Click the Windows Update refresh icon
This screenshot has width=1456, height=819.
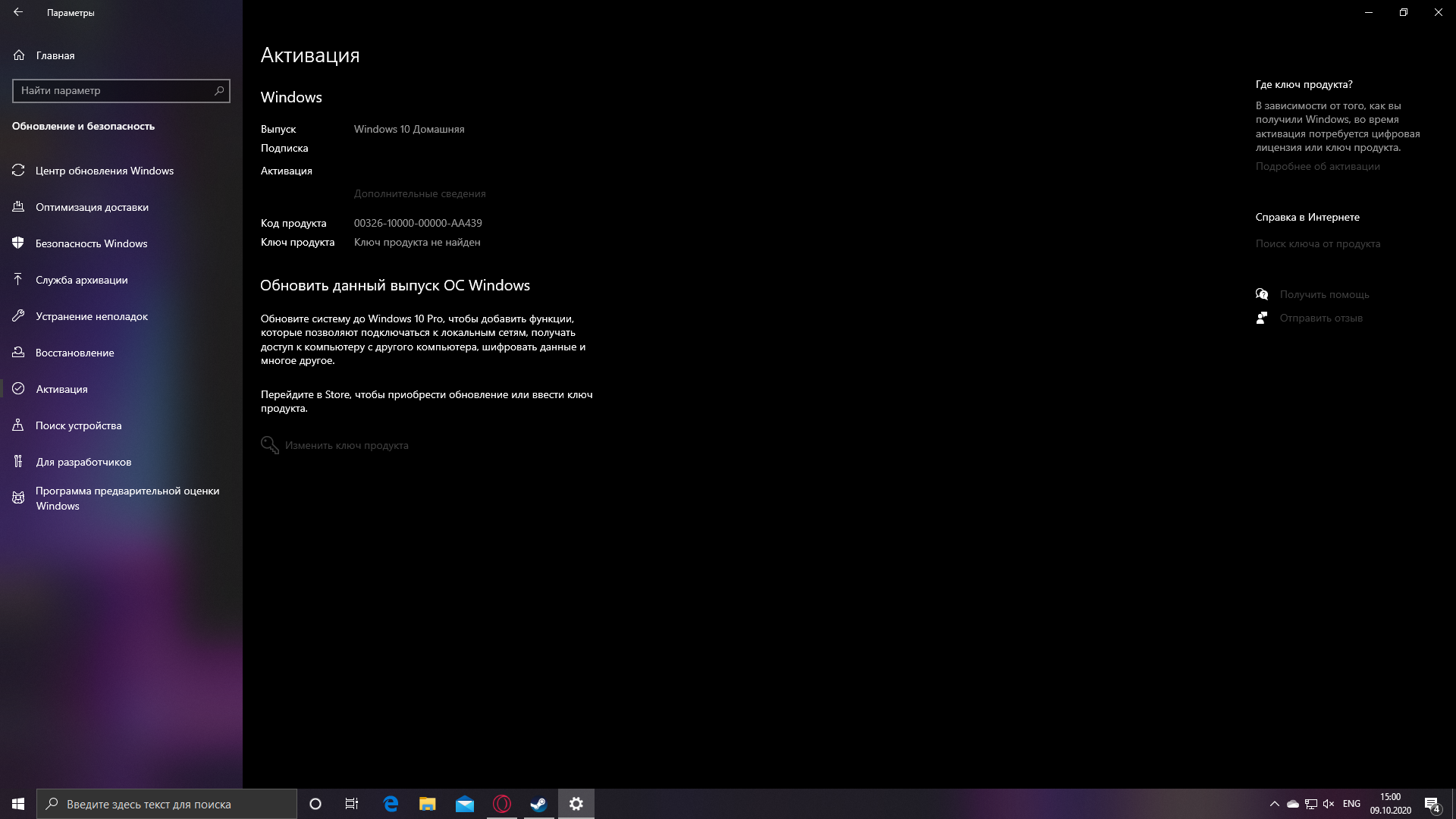(x=18, y=171)
